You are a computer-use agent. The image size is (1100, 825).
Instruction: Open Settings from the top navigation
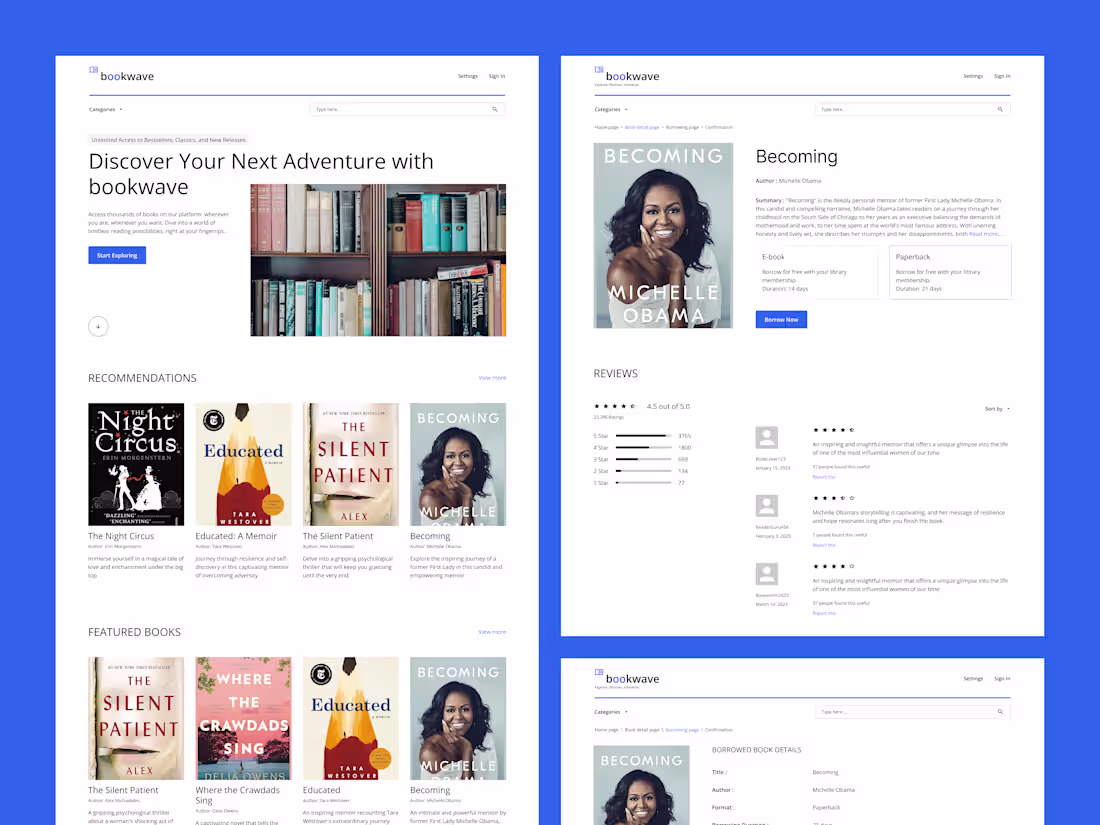tap(467, 76)
